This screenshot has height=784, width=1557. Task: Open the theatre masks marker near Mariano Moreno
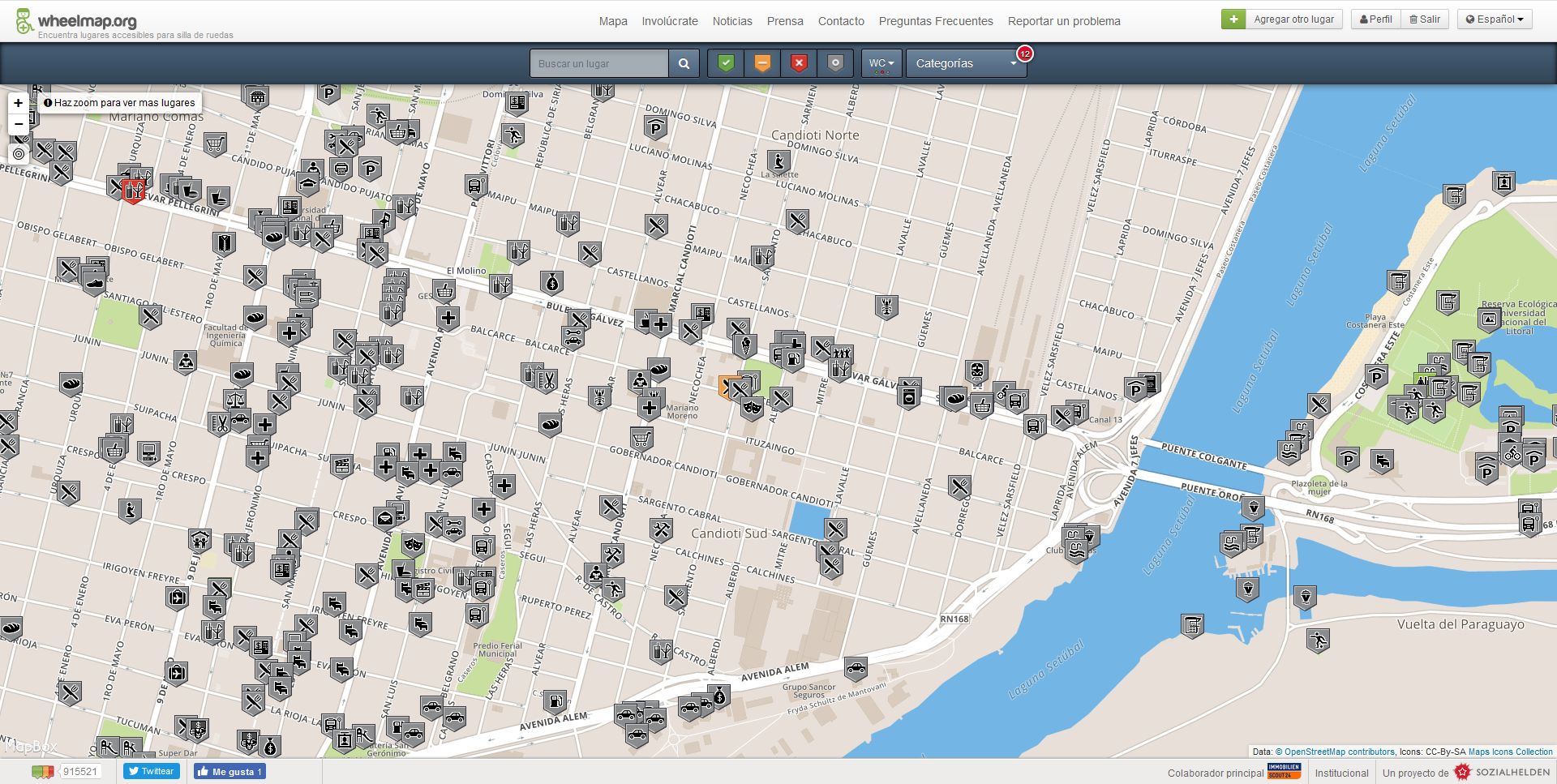pyautogui.click(x=752, y=408)
